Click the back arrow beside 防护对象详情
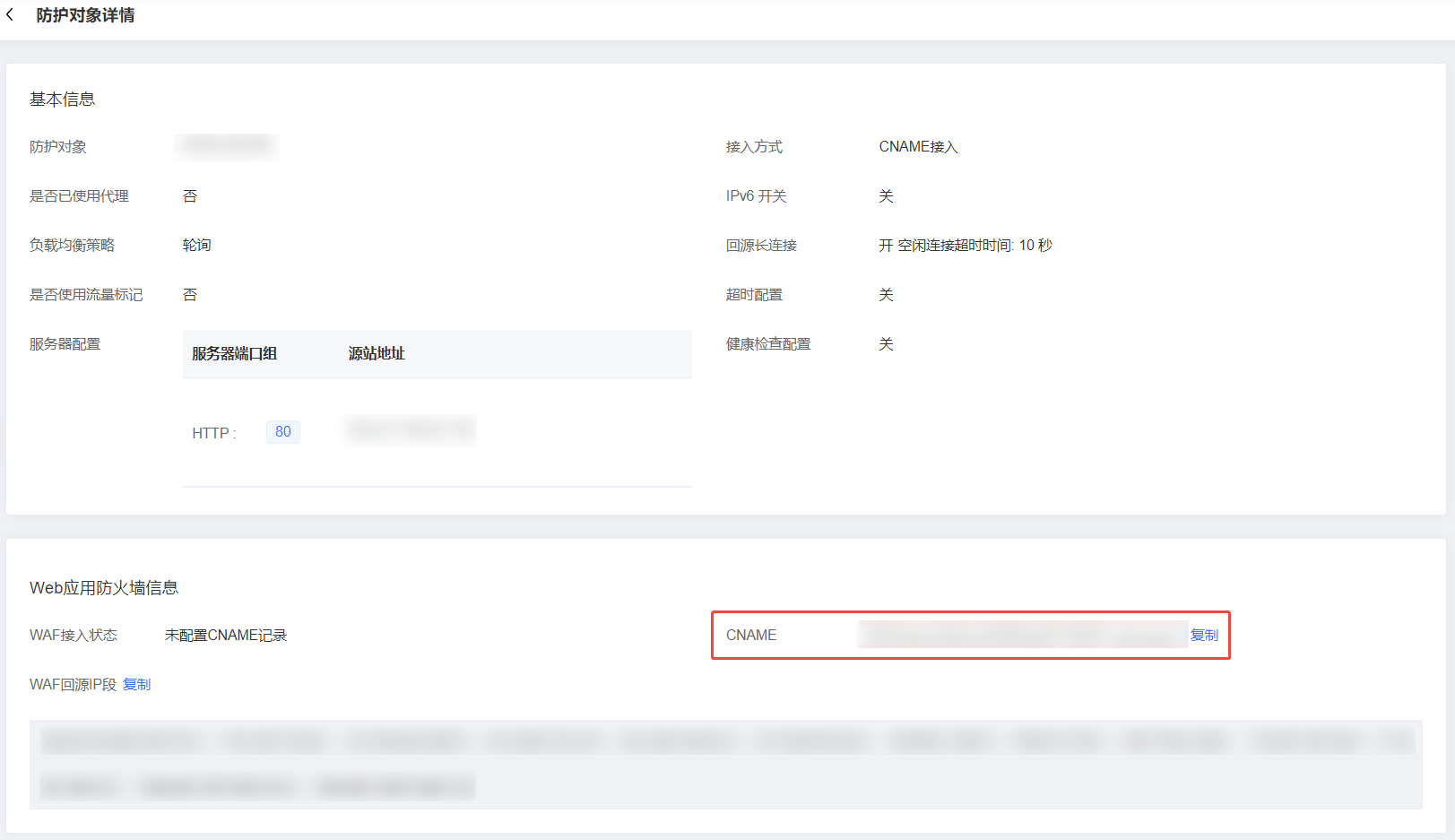 pos(10,15)
